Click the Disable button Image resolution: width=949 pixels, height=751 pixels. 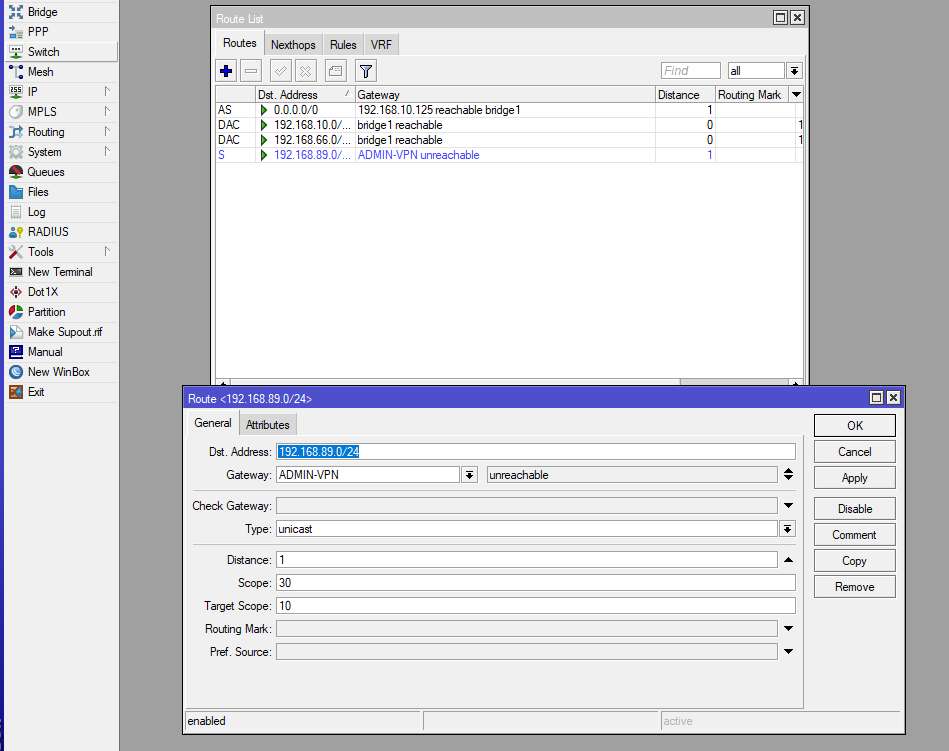pos(855,509)
